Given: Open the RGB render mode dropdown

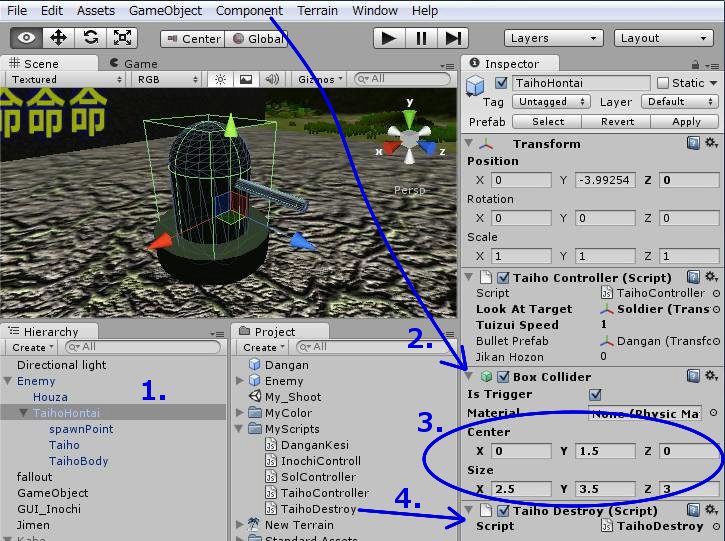Looking at the screenshot, I should (168, 80).
